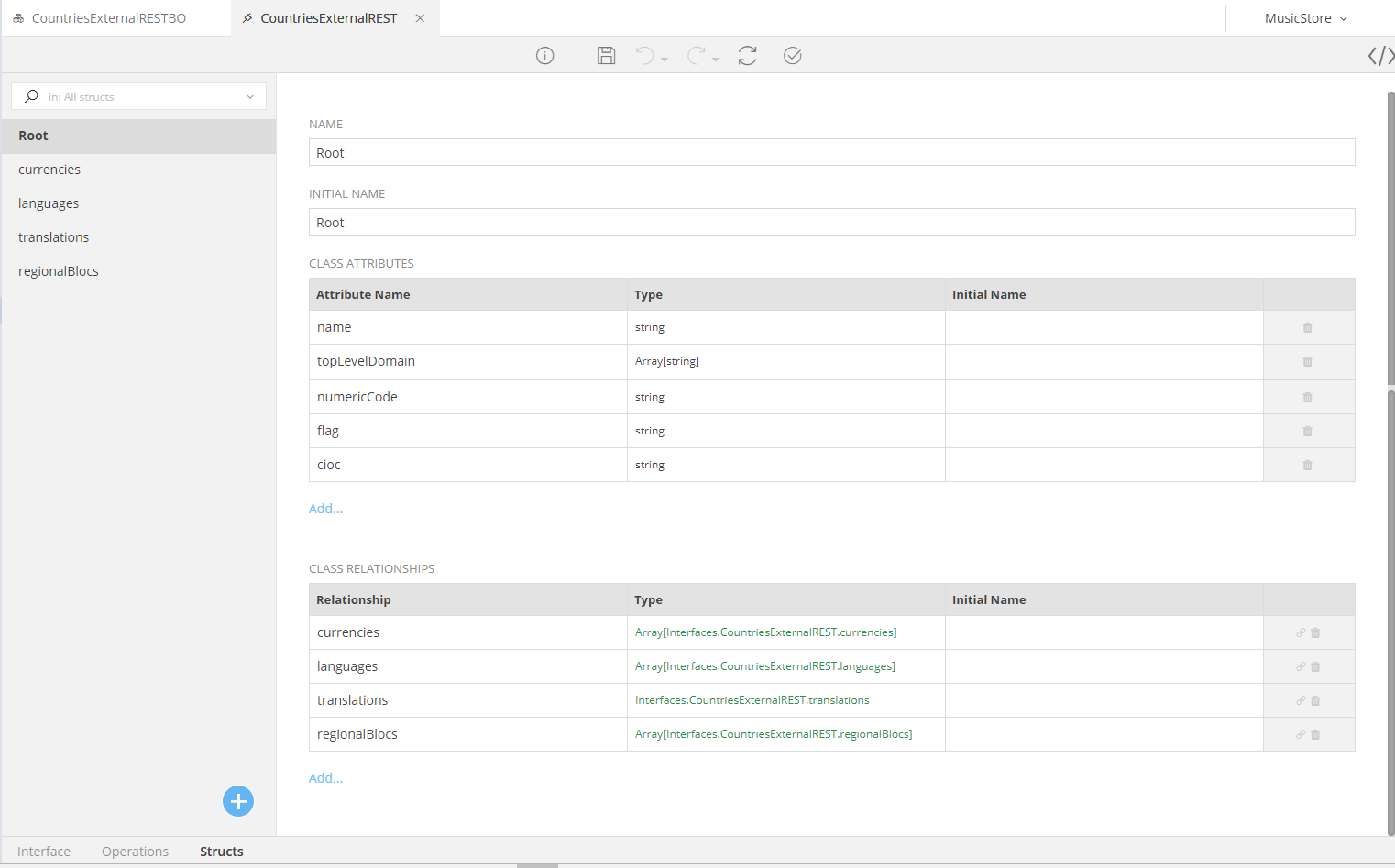The image size is (1395, 868).
Task: Expand the undo history dropdown arrow
Action: [665, 60]
